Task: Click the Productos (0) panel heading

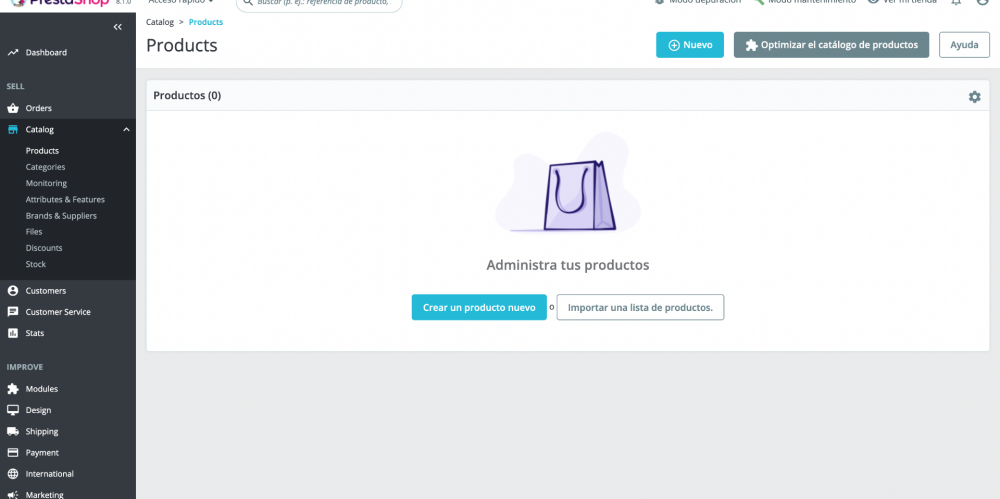Action: 188,96
